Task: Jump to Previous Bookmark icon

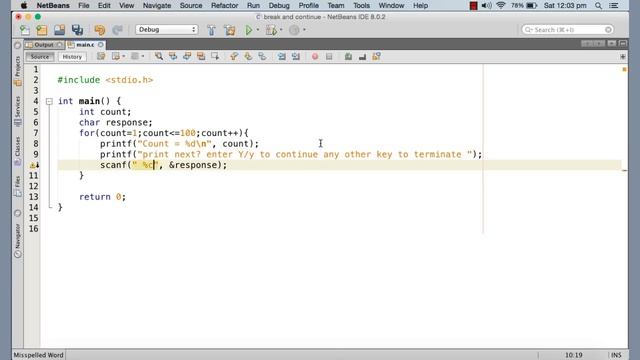Action: pos(234,56)
